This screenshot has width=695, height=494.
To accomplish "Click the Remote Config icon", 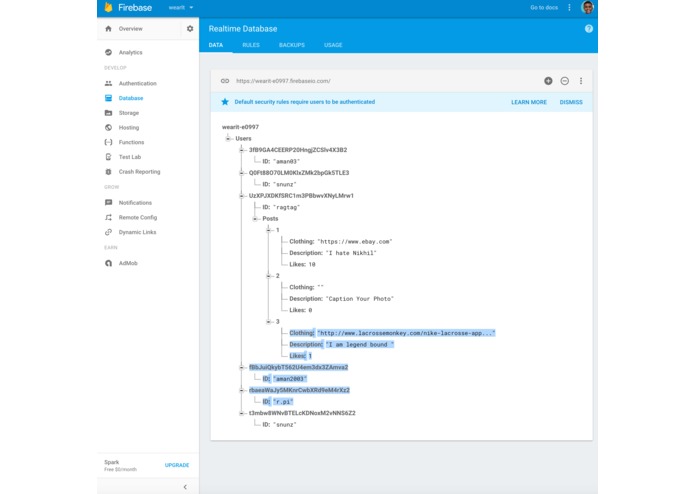I will [x=108, y=218].
